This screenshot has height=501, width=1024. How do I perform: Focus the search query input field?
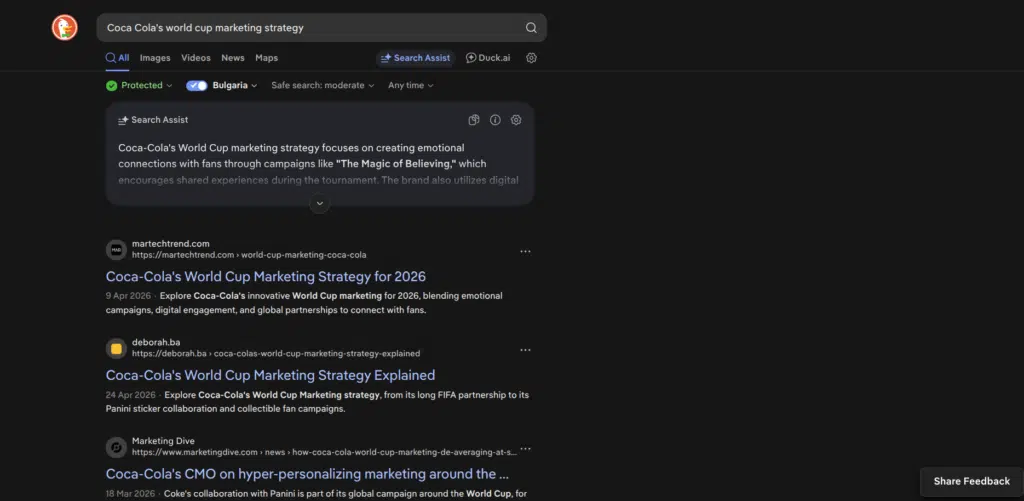point(313,27)
